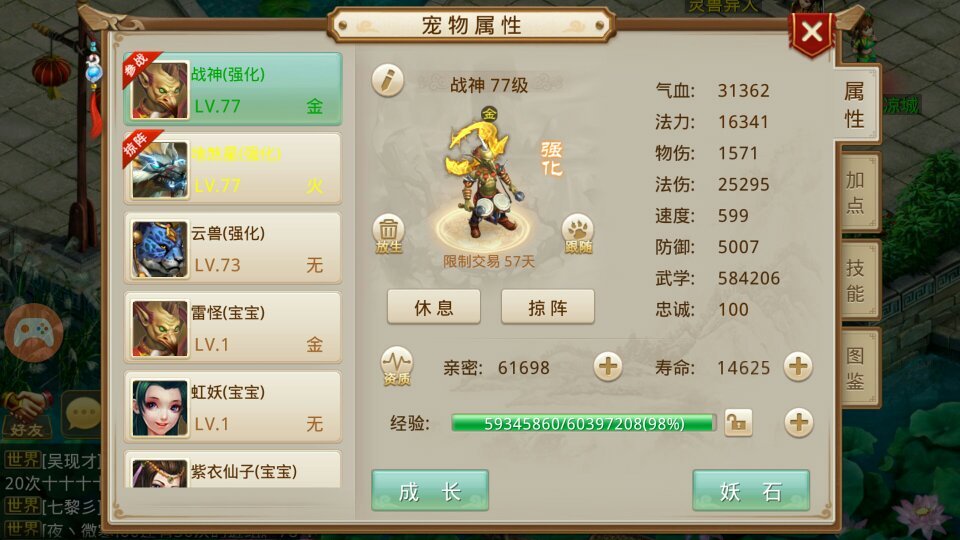The width and height of the screenshot is (960, 540).
Task: Select 虹妖(宝宝) pet entry
Action: (233, 407)
